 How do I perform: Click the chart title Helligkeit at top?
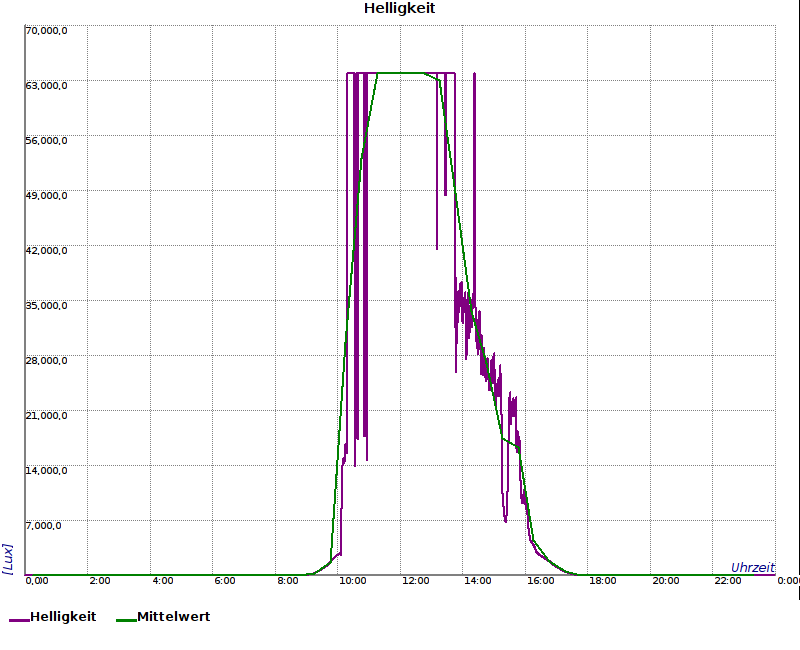(400, 9)
